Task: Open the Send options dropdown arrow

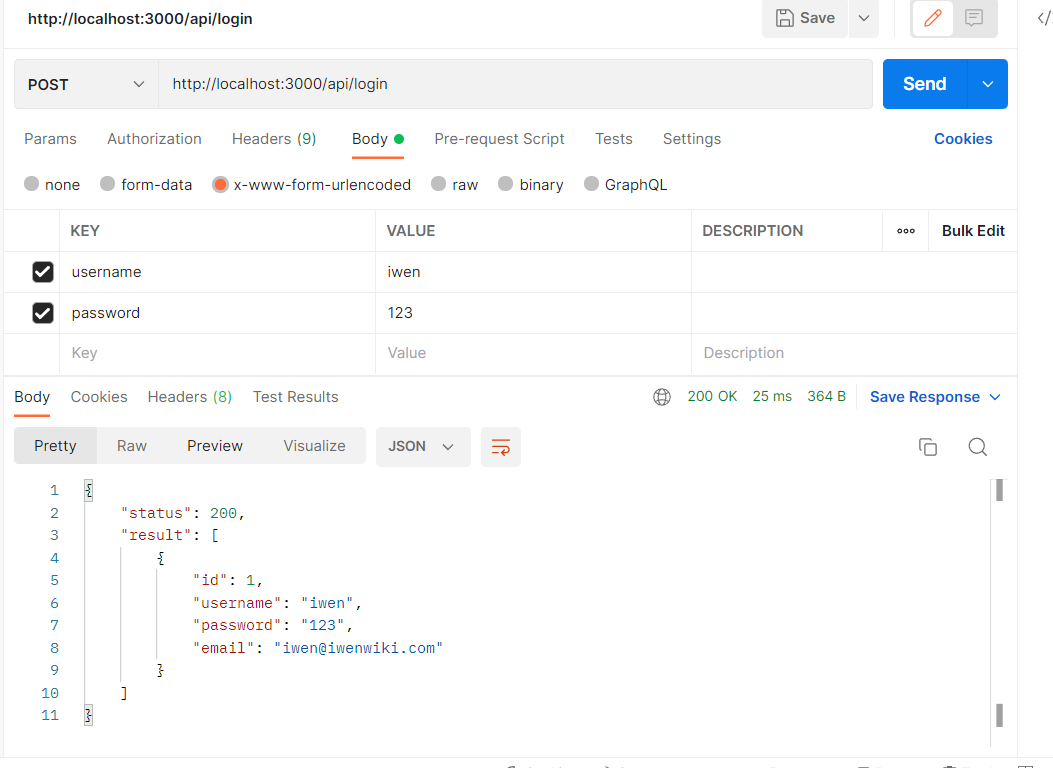Action: pyautogui.click(x=988, y=84)
